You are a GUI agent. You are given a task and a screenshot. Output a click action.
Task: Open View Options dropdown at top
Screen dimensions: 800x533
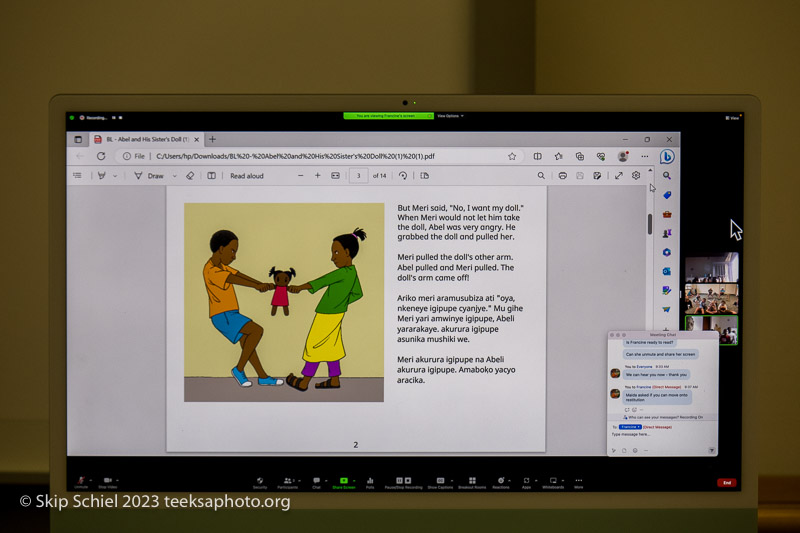(x=450, y=116)
